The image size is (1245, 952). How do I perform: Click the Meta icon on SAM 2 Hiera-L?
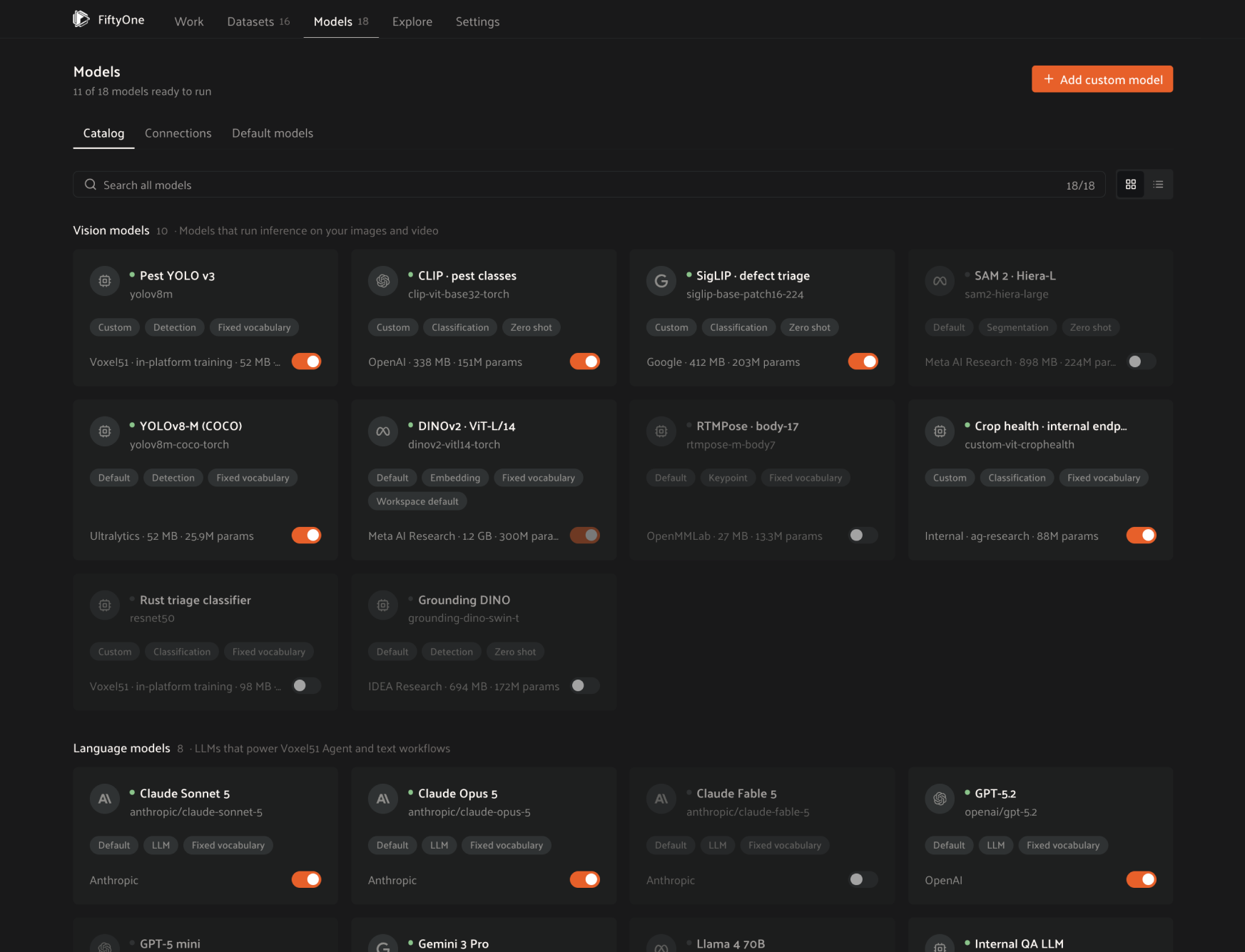940,281
